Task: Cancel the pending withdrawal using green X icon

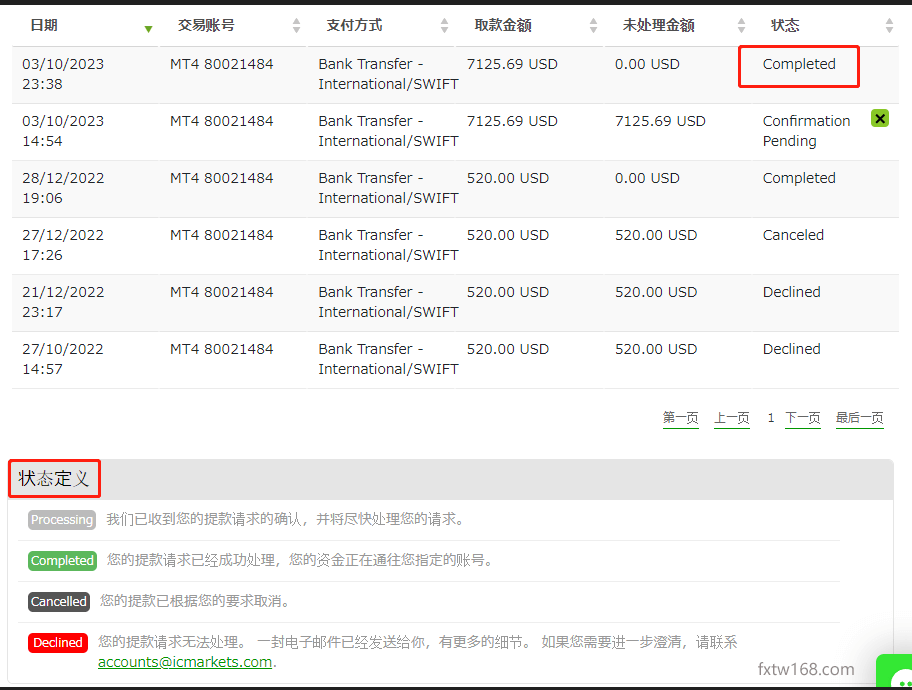Action: (x=879, y=118)
